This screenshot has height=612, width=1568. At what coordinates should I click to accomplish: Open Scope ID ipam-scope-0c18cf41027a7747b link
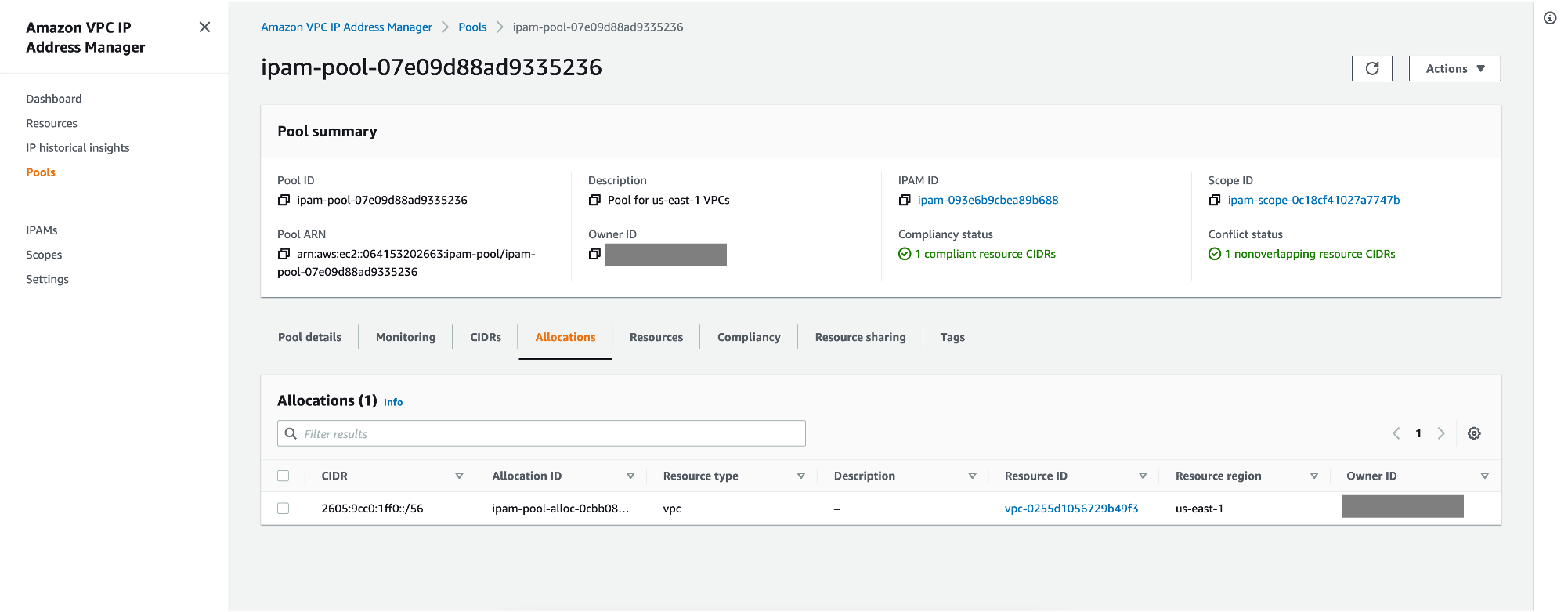tap(1313, 201)
